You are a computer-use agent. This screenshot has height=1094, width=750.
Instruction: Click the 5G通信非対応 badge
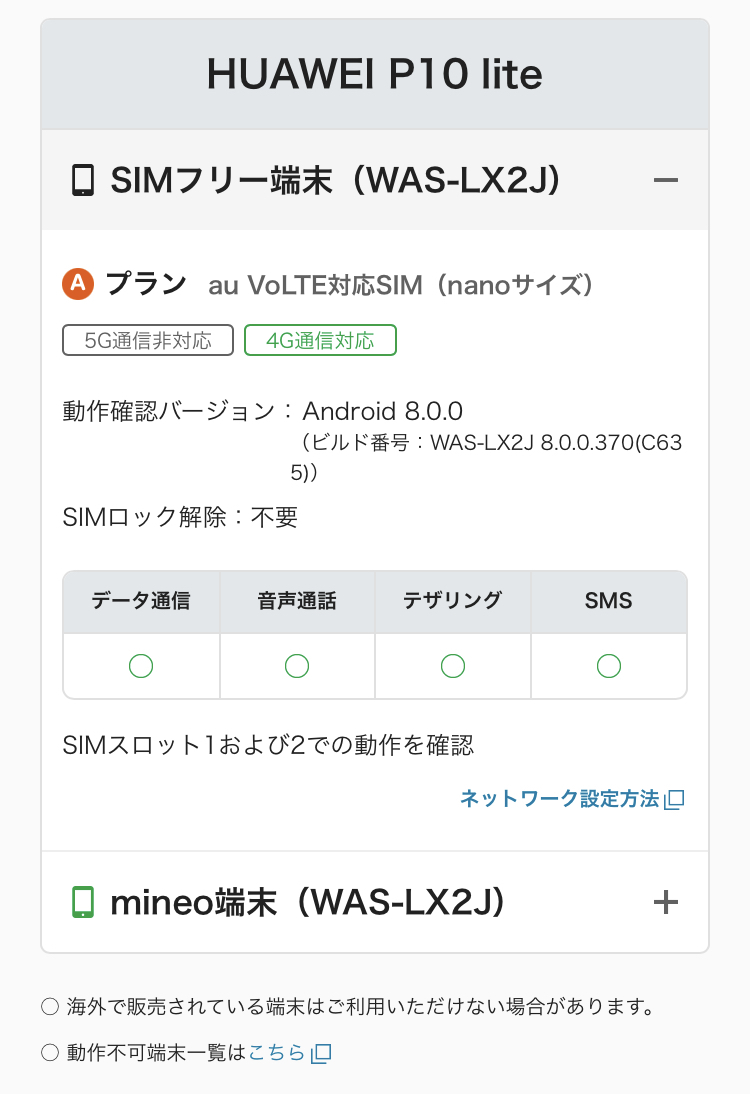click(148, 340)
